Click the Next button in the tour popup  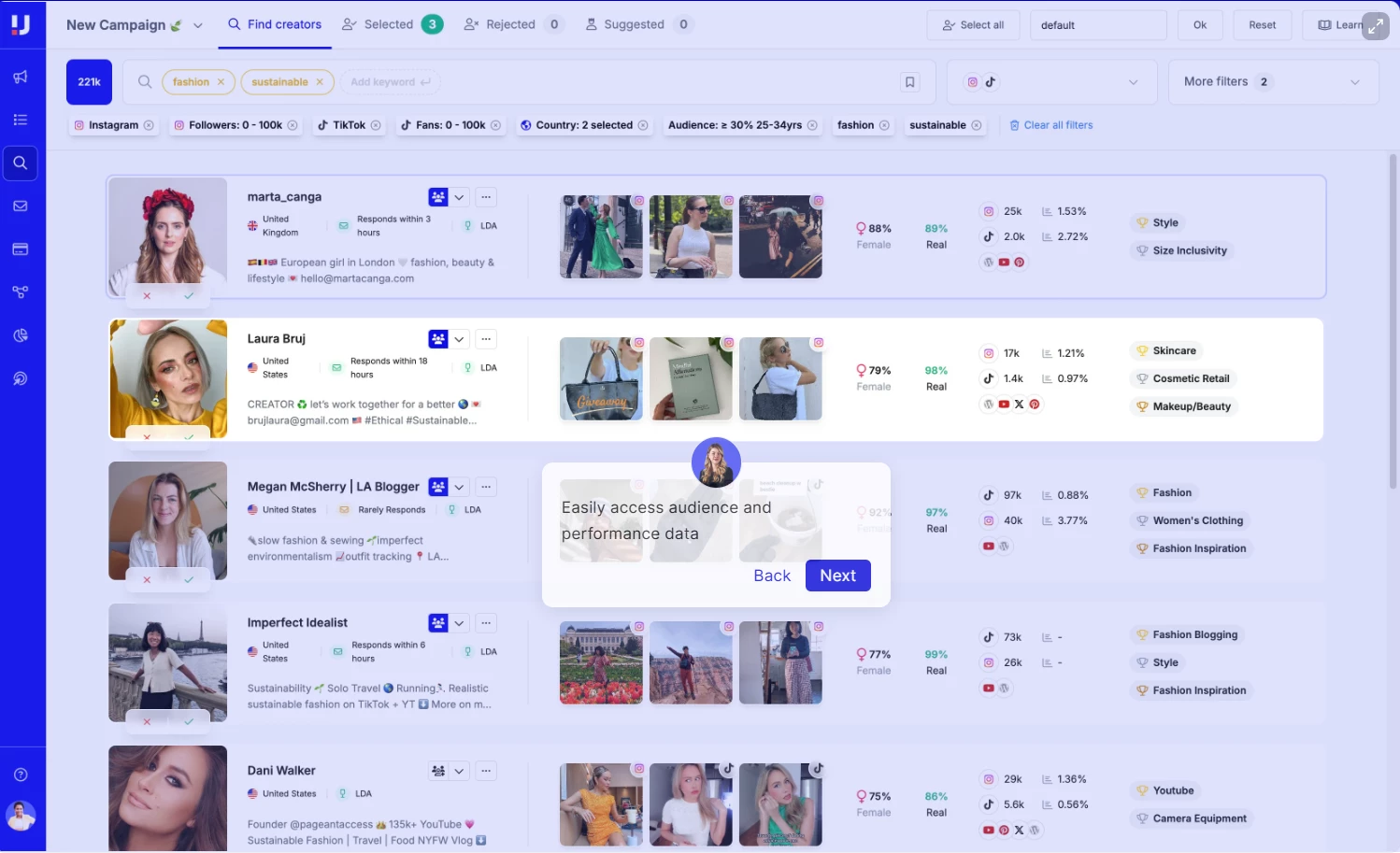(838, 576)
